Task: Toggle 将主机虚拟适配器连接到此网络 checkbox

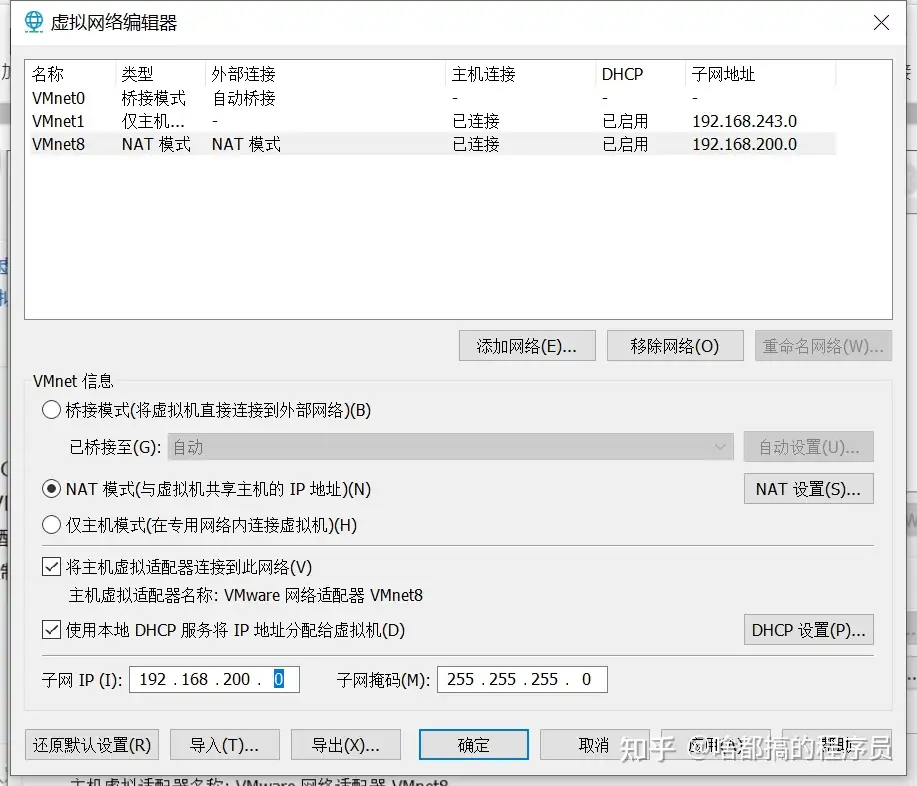Action: (x=51, y=567)
